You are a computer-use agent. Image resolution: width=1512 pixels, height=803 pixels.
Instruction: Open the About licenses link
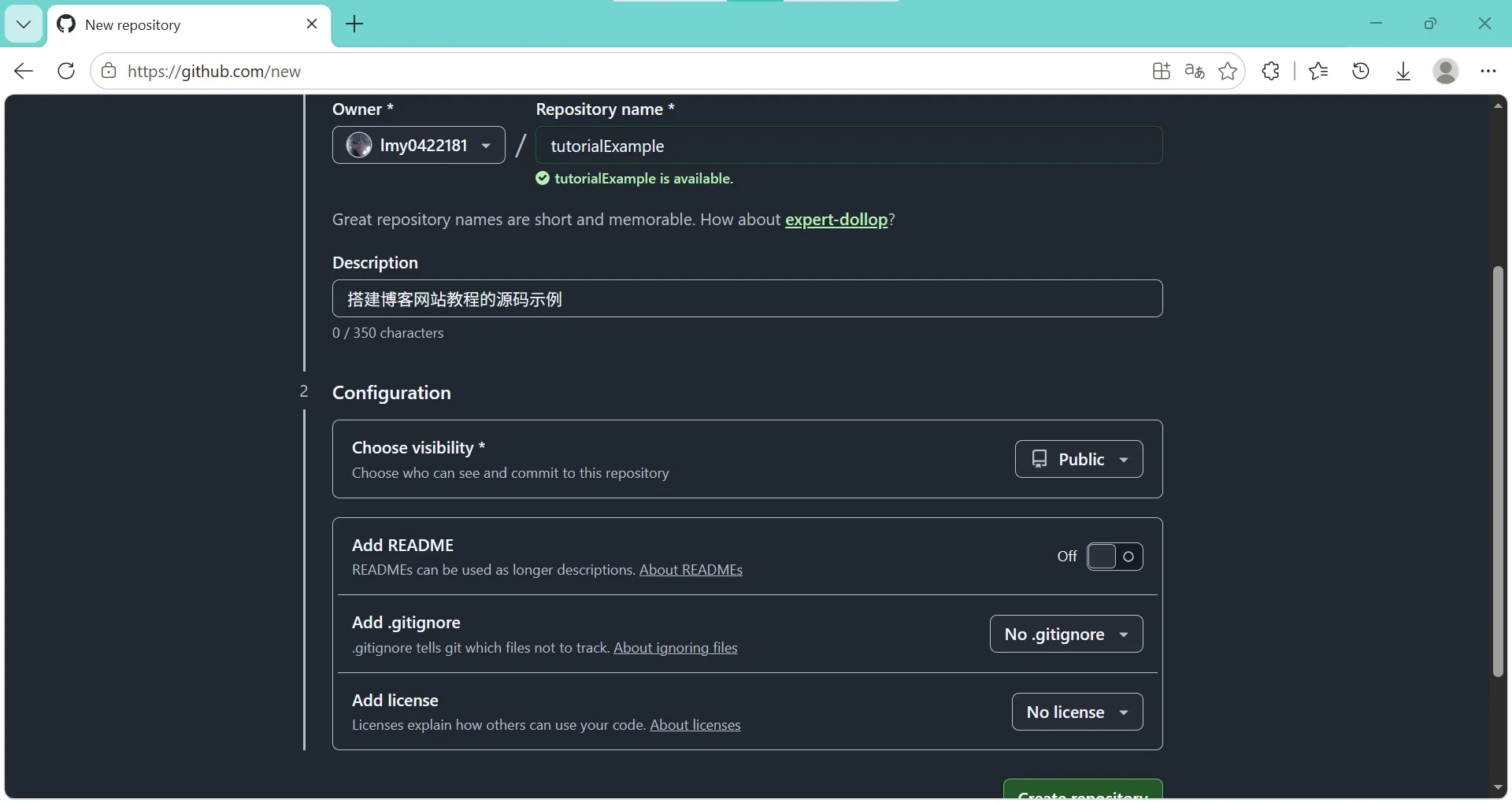coord(695,725)
